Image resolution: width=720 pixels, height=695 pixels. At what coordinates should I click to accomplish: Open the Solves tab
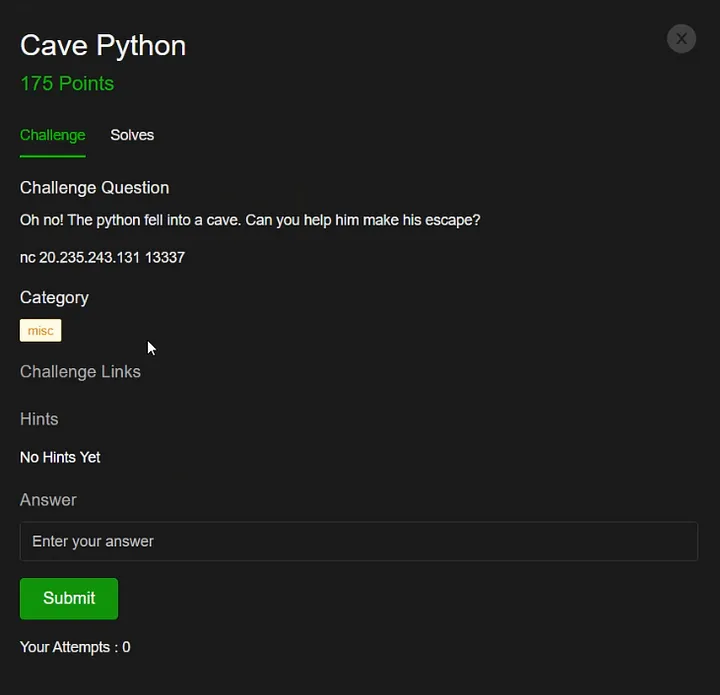click(132, 135)
